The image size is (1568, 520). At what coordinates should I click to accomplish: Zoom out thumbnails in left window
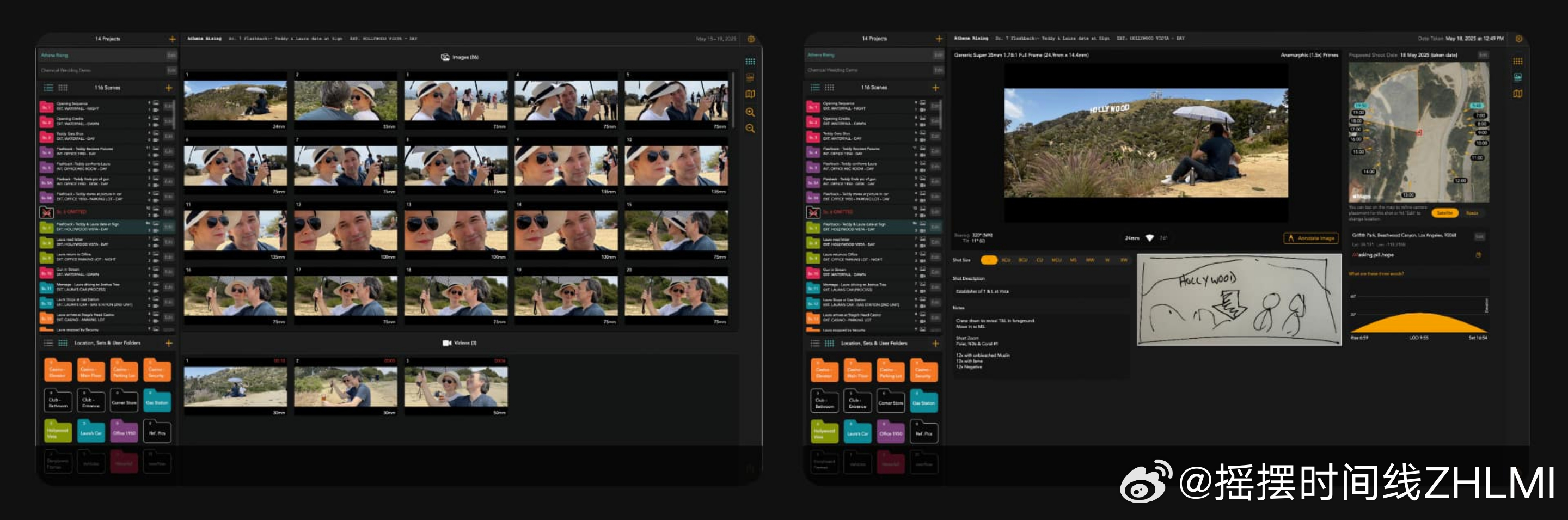tap(750, 129)
